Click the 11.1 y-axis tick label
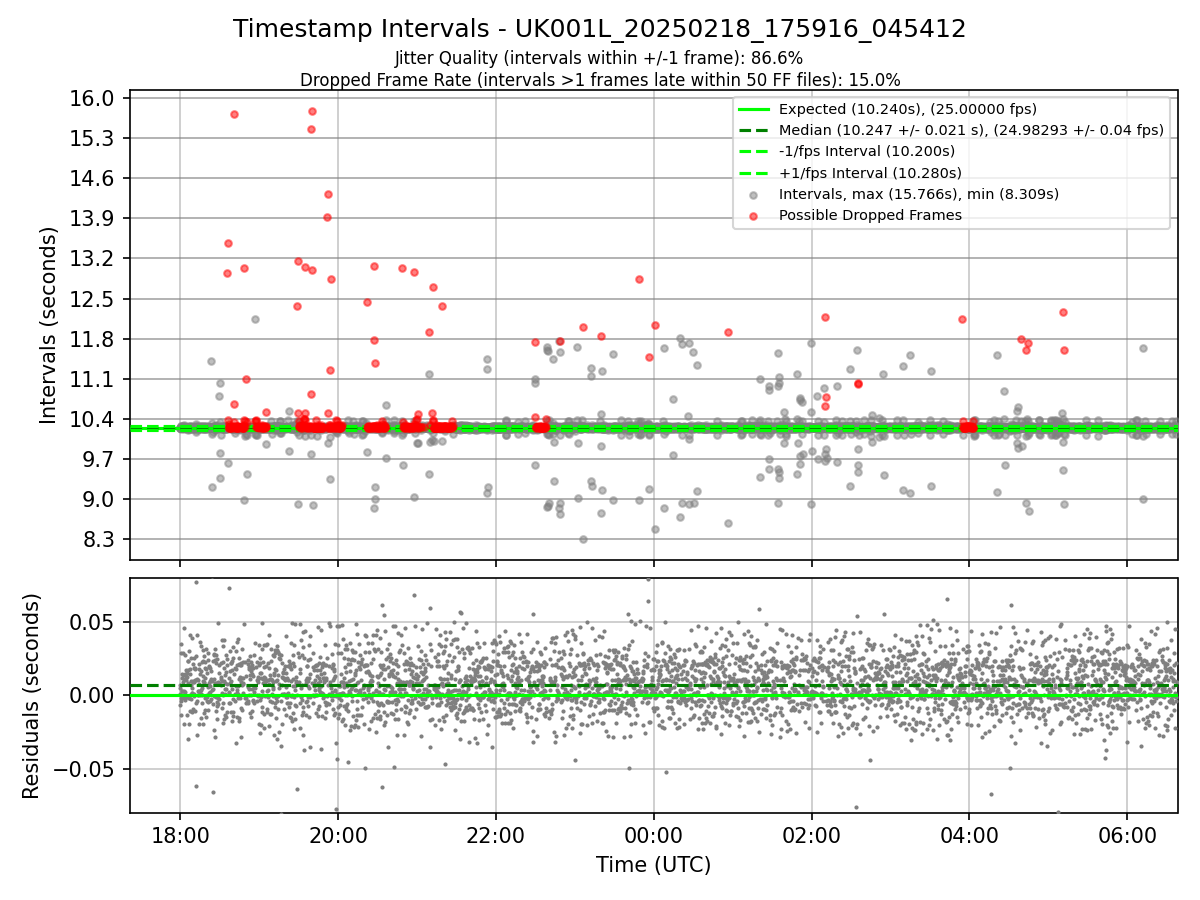The width and height of the screenshot is (1200, 900). click(94, 379)
